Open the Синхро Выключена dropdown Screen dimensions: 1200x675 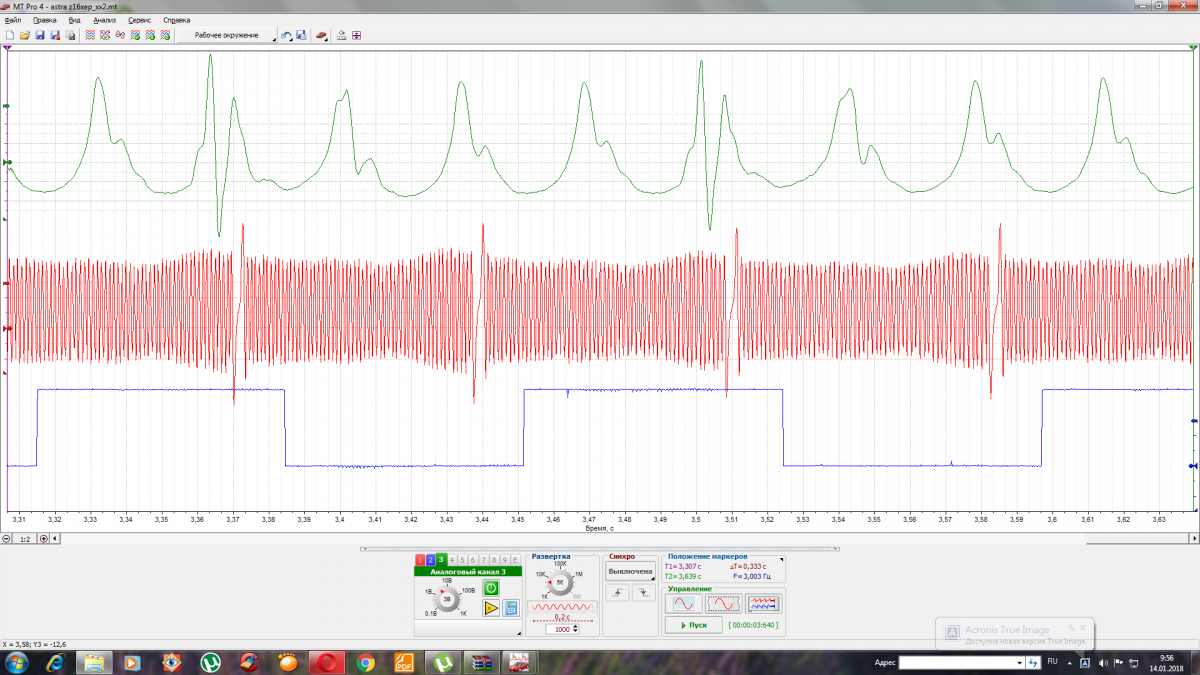(x=630, y=572)
